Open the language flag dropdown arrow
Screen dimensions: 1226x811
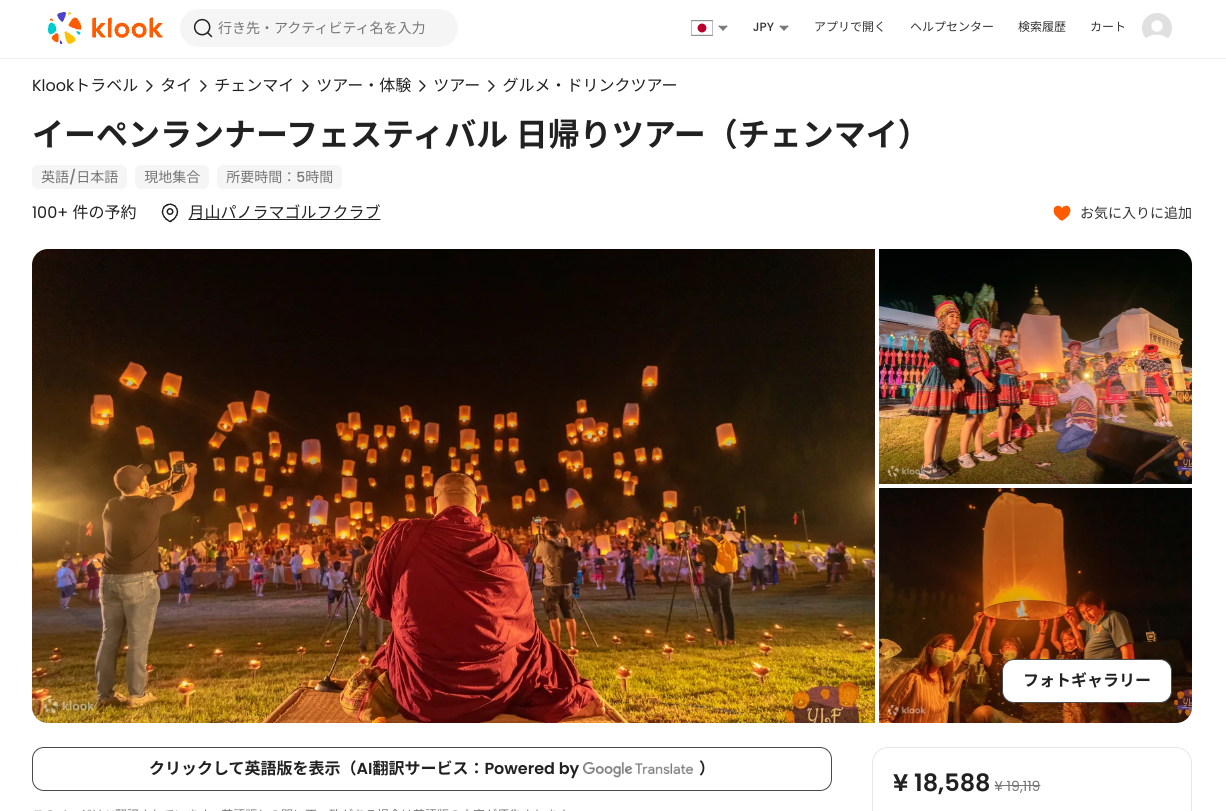(x=723, y=28)
